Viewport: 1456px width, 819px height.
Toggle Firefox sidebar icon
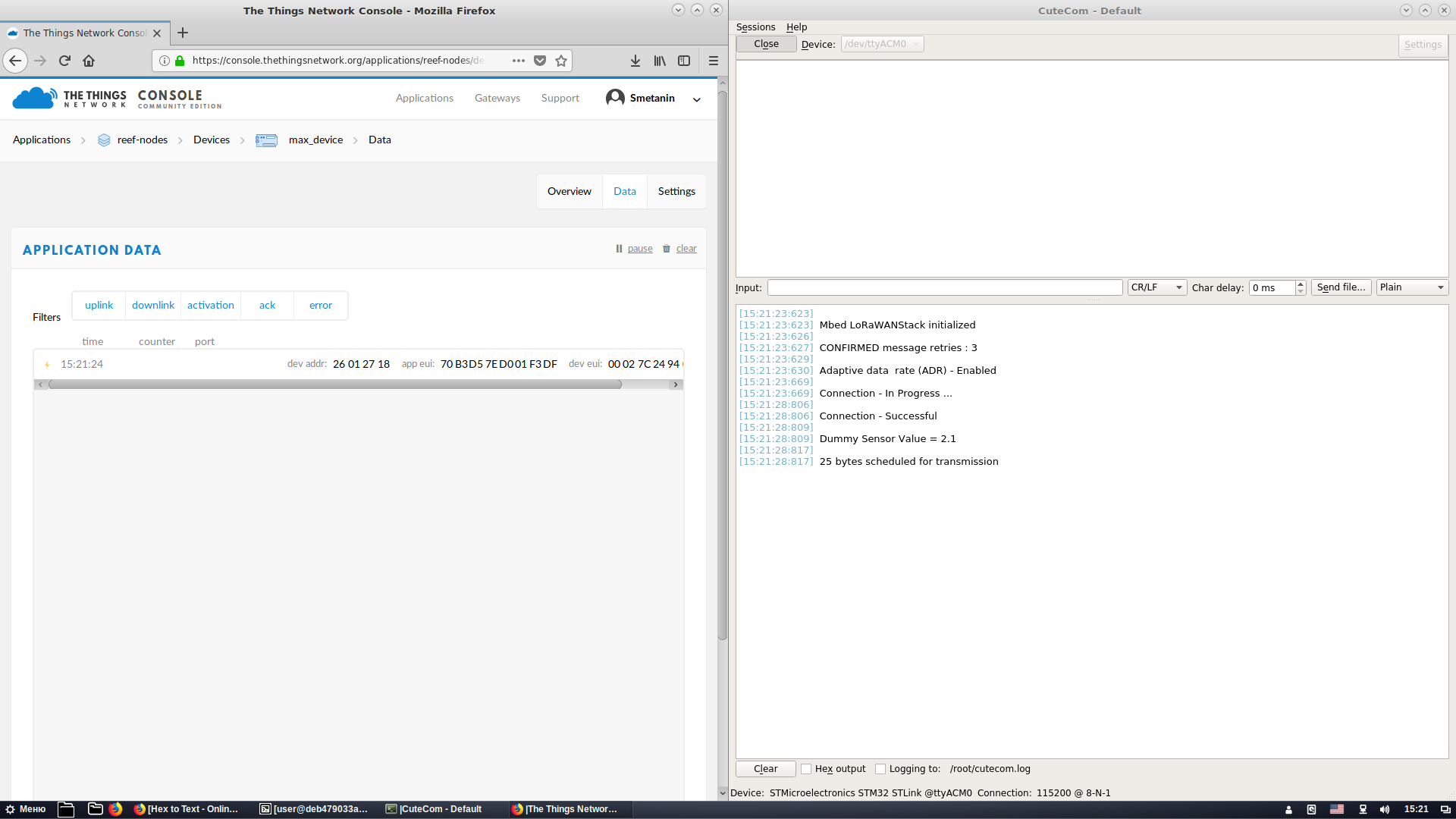coord(684,61)
